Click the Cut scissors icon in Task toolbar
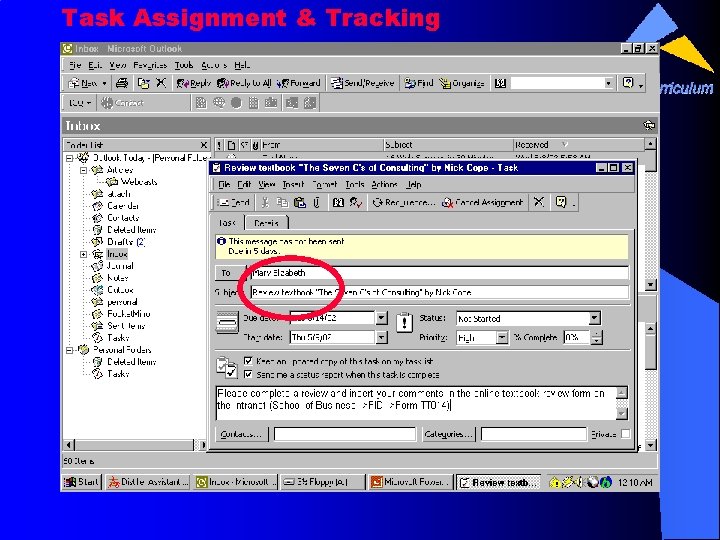Image resolution: width=720 pixels, height=540 pixels. pyautogui.click(x=265, y=202)
